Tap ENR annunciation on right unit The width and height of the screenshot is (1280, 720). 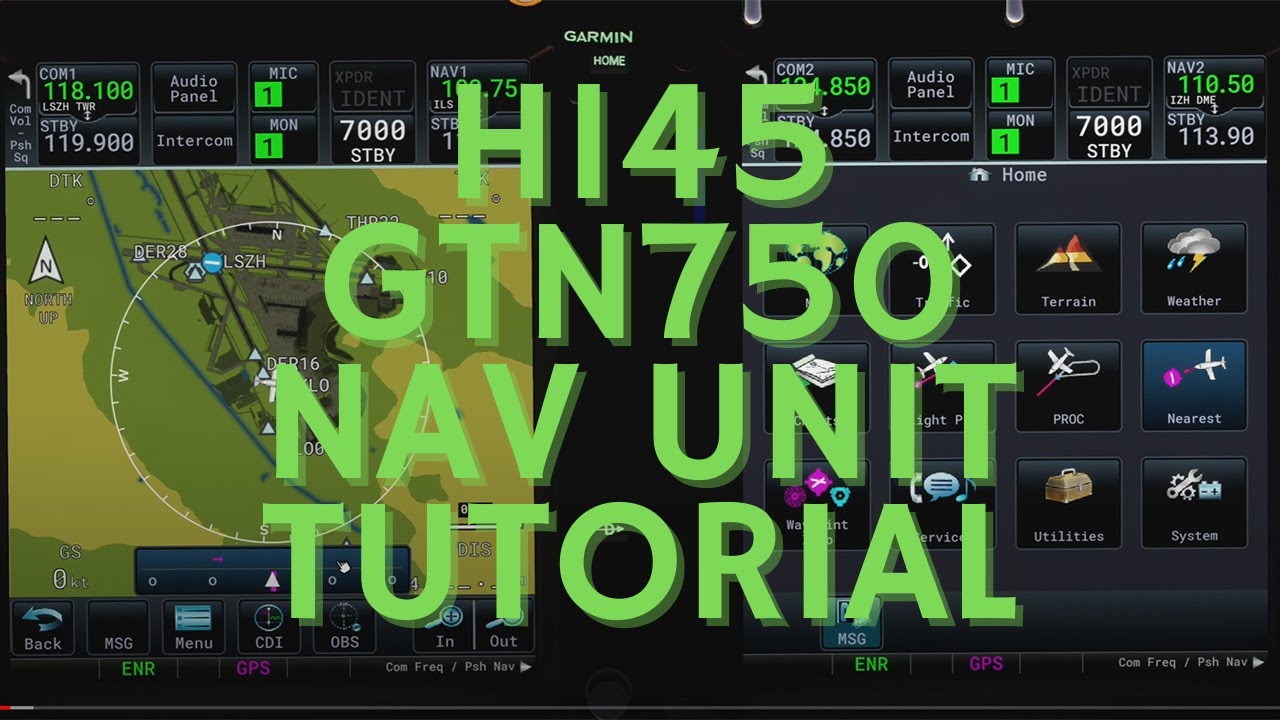(x=871, y=664)
